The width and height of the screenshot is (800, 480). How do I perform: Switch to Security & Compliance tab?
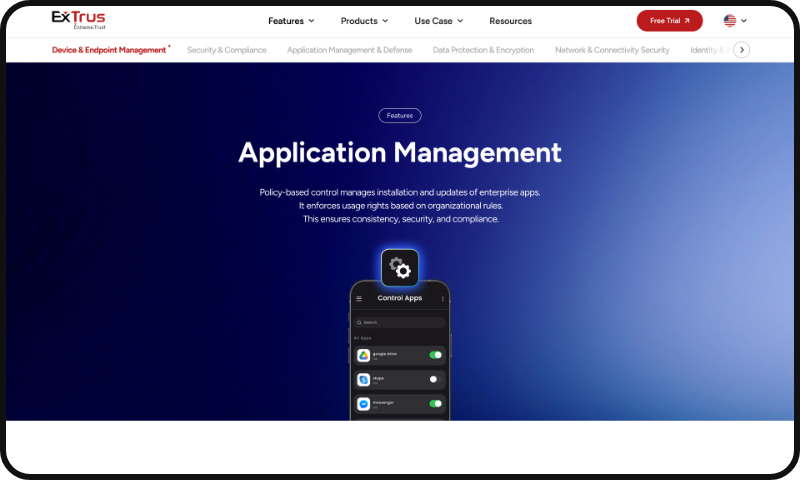click(x=227, y=50)
